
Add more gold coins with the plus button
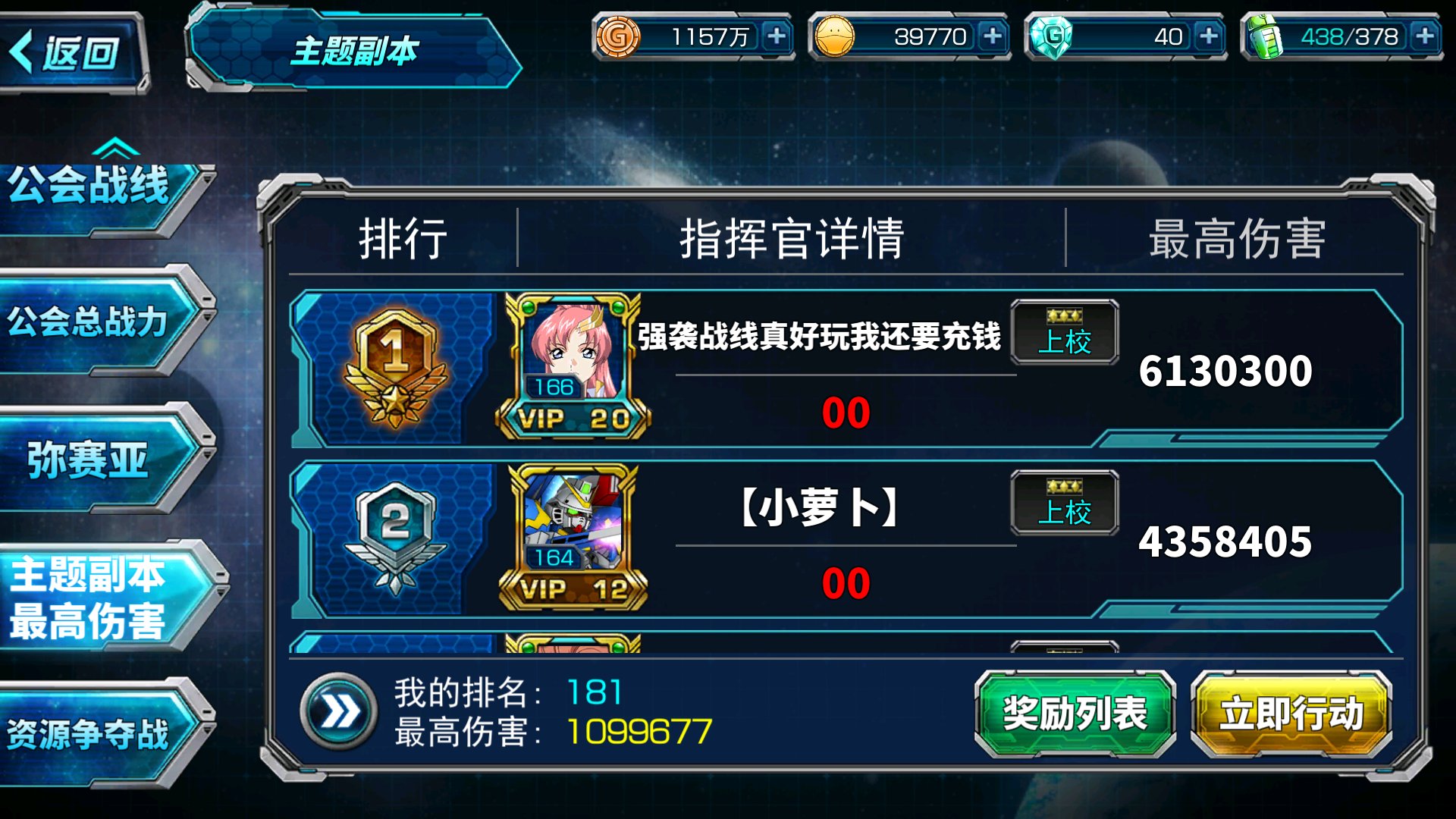pos(777,36)
